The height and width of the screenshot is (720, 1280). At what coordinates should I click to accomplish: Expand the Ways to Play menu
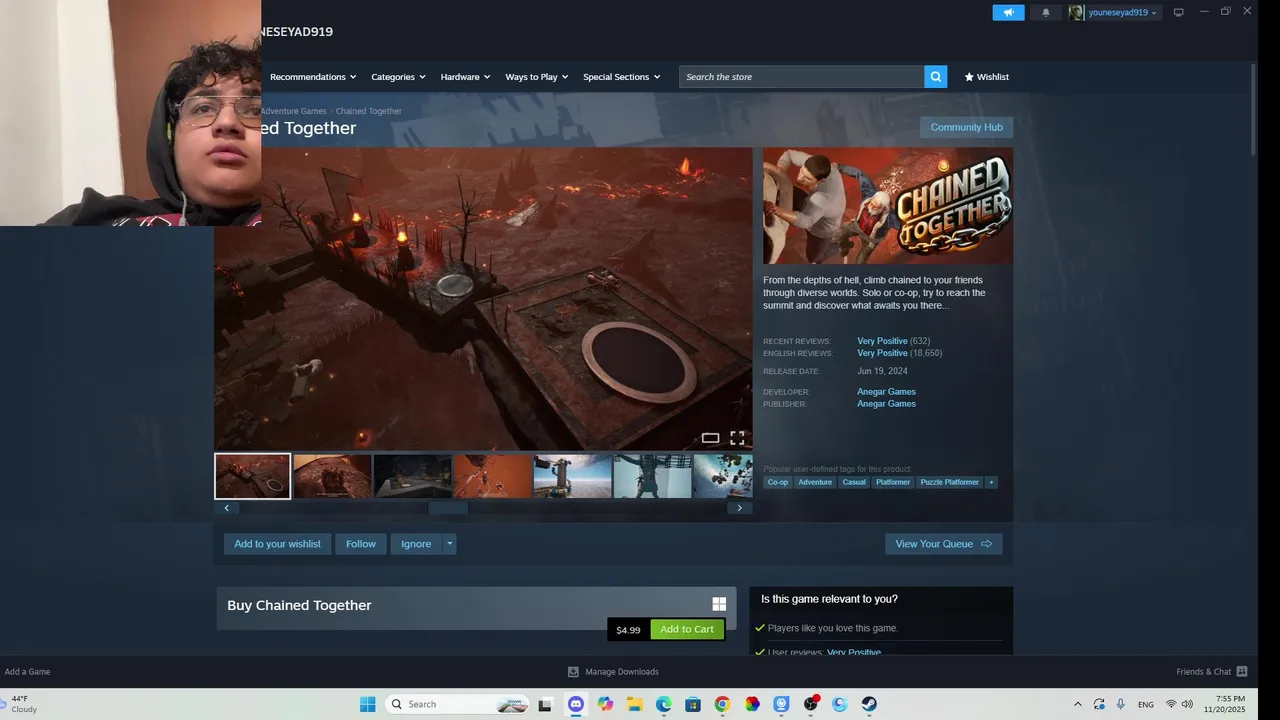click(x=536, y=77)
